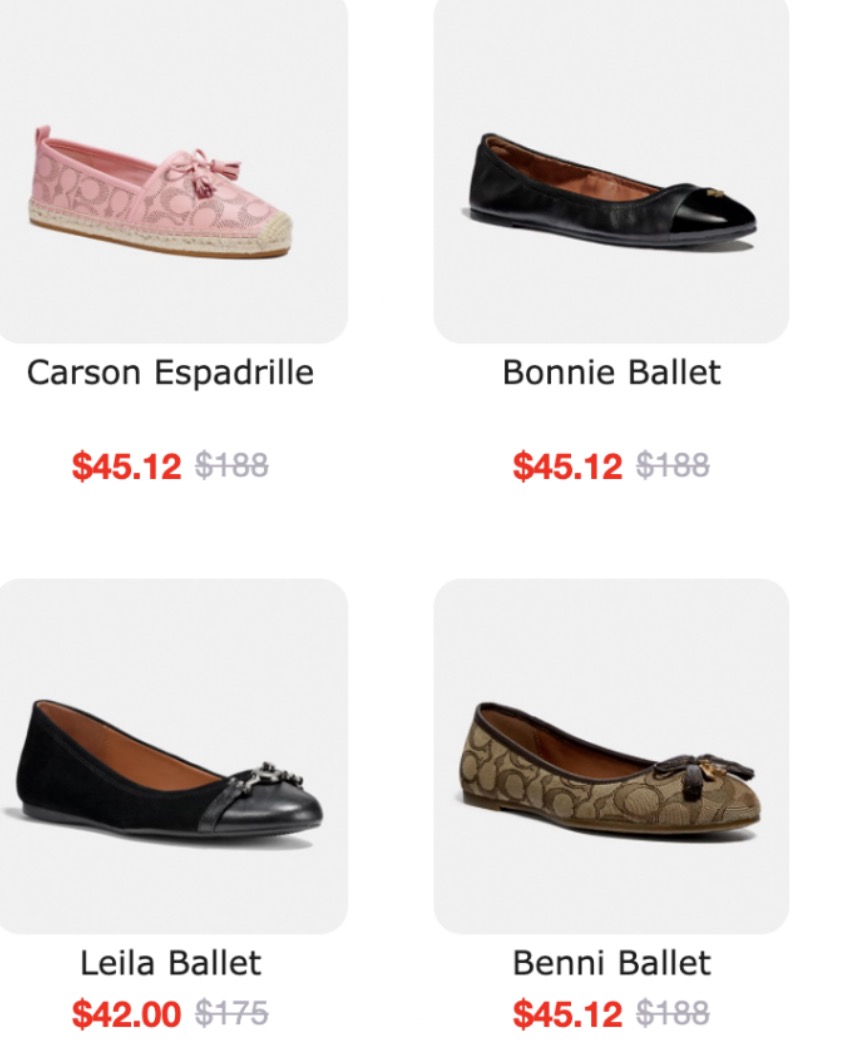Screen dimensions: 864x1060
Task: Open the black Bonnie Ballet shoe image
Action: tap(611, 190)
